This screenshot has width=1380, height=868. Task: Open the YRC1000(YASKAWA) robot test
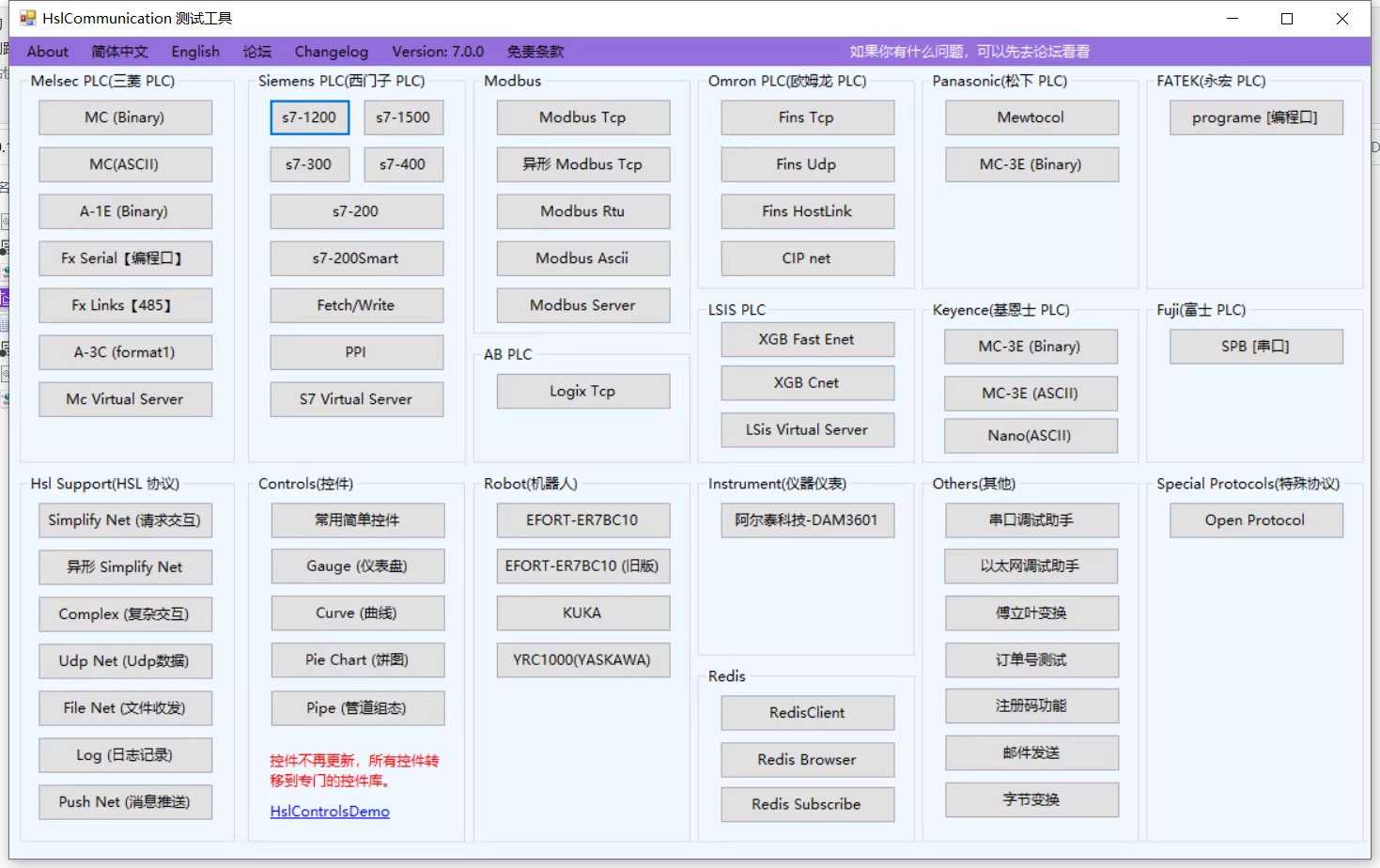pos(582,659)
